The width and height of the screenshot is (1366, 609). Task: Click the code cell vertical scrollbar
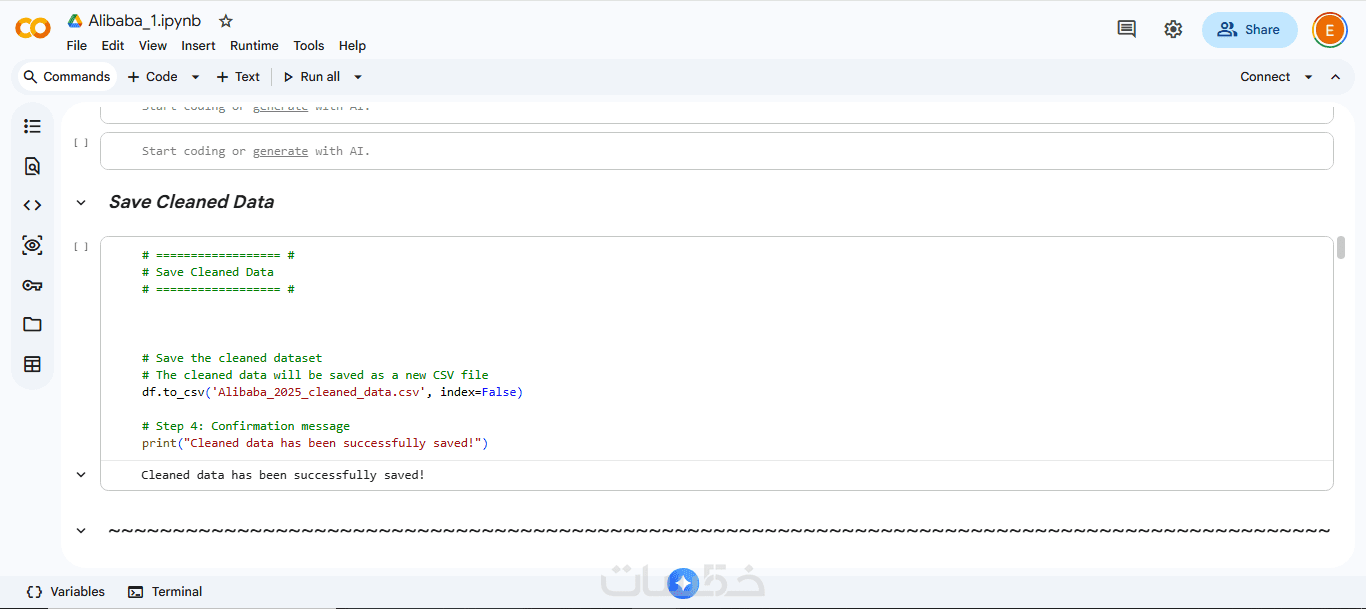click(1341, 247)
